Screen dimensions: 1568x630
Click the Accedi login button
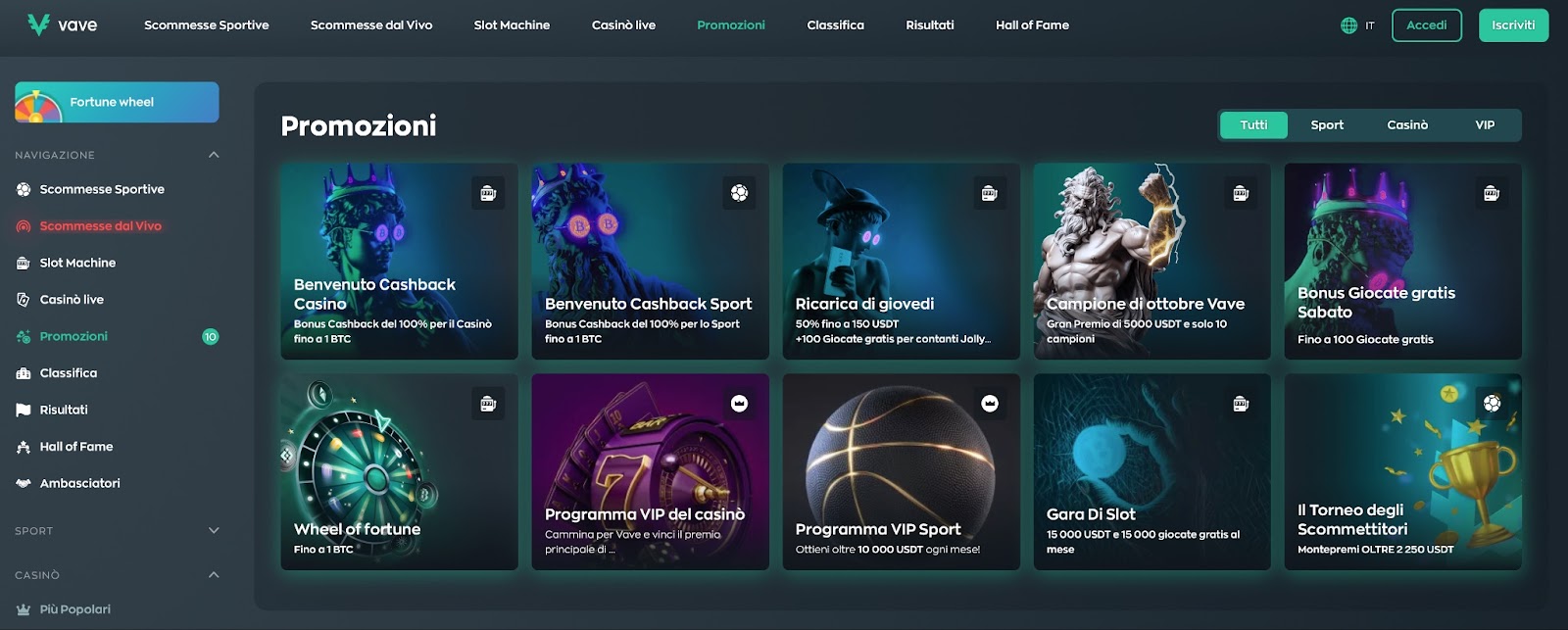(x=1427, y=25)
